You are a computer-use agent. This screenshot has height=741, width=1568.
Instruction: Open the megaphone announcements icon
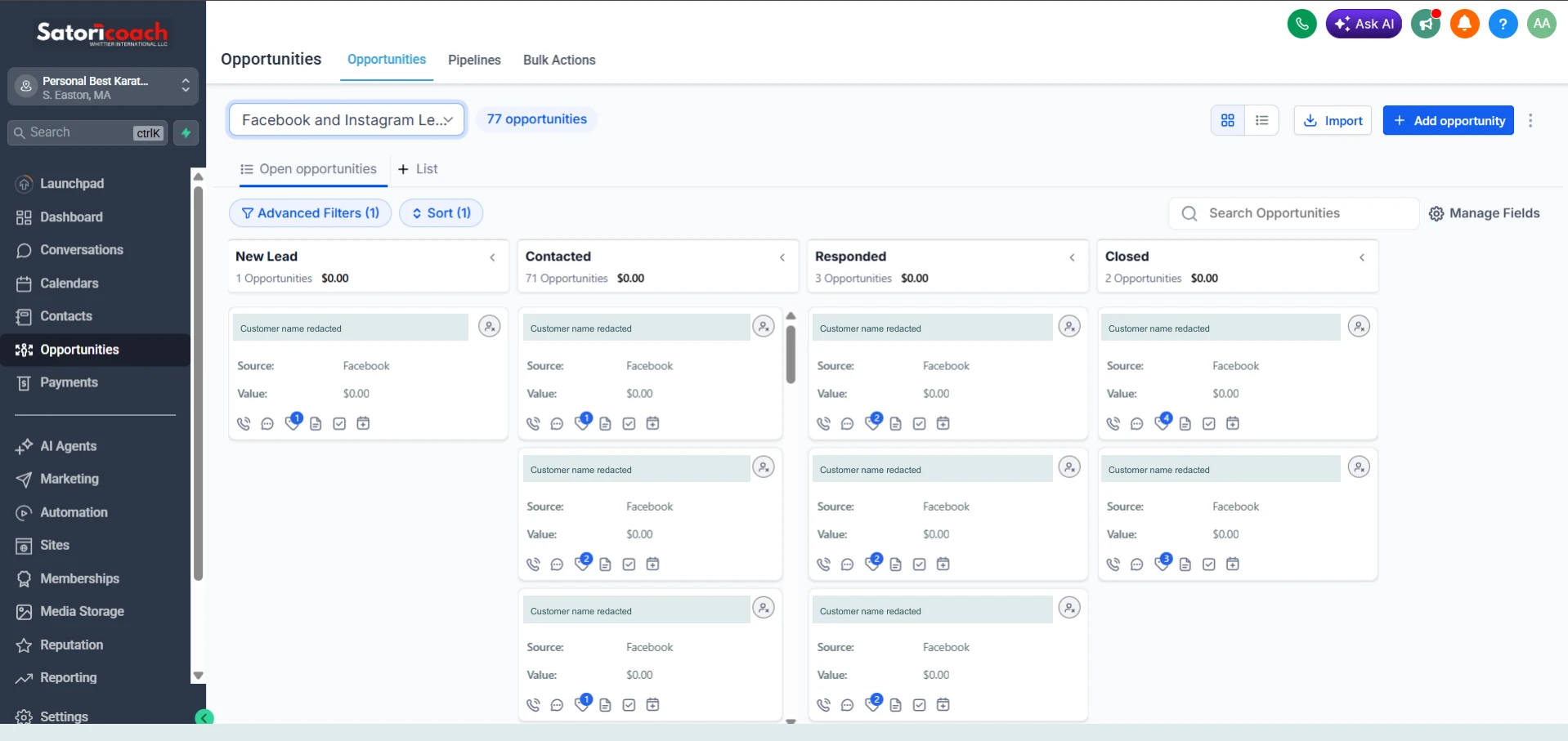1426,24
